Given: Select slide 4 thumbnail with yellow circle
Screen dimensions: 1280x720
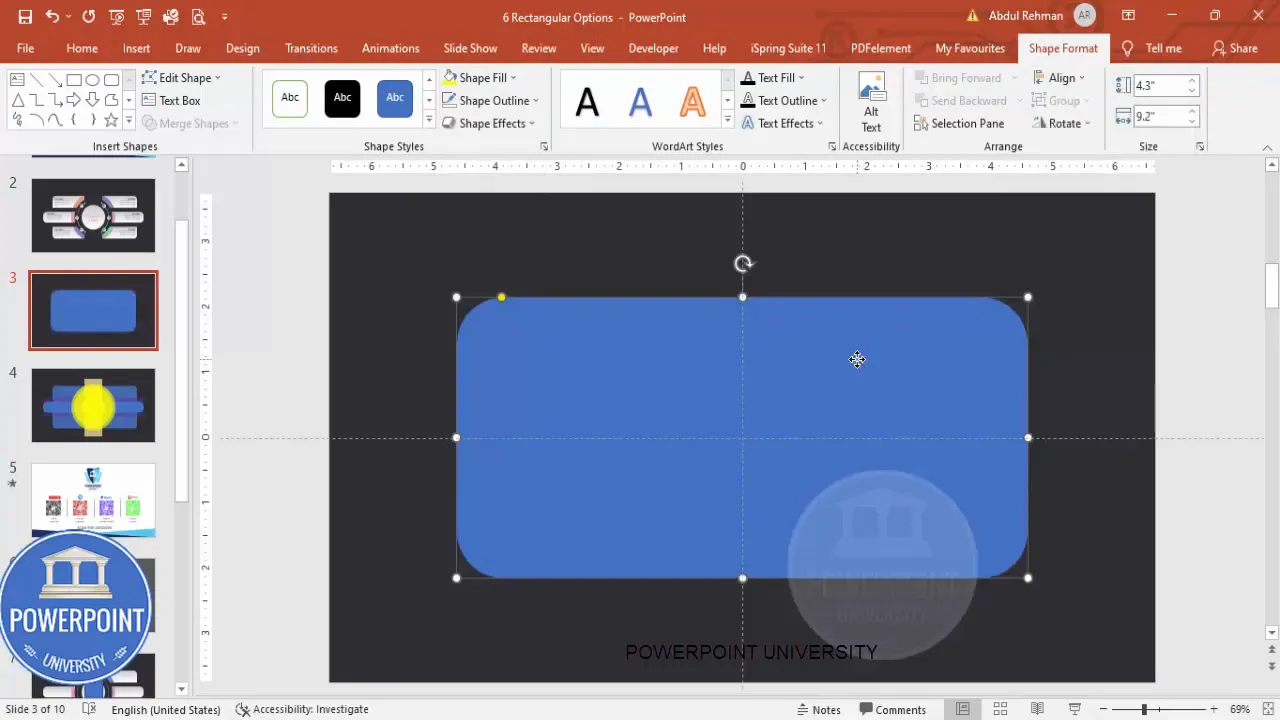Looking at the screenshot, I should 93,405.
